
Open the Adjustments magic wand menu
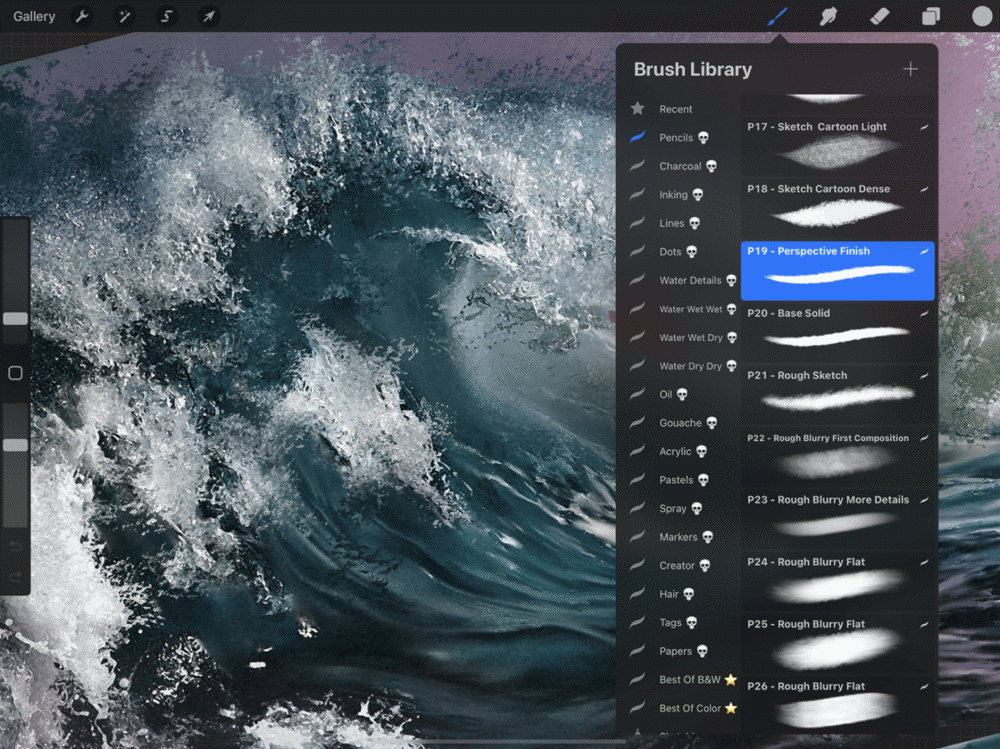tap(124, 16)
